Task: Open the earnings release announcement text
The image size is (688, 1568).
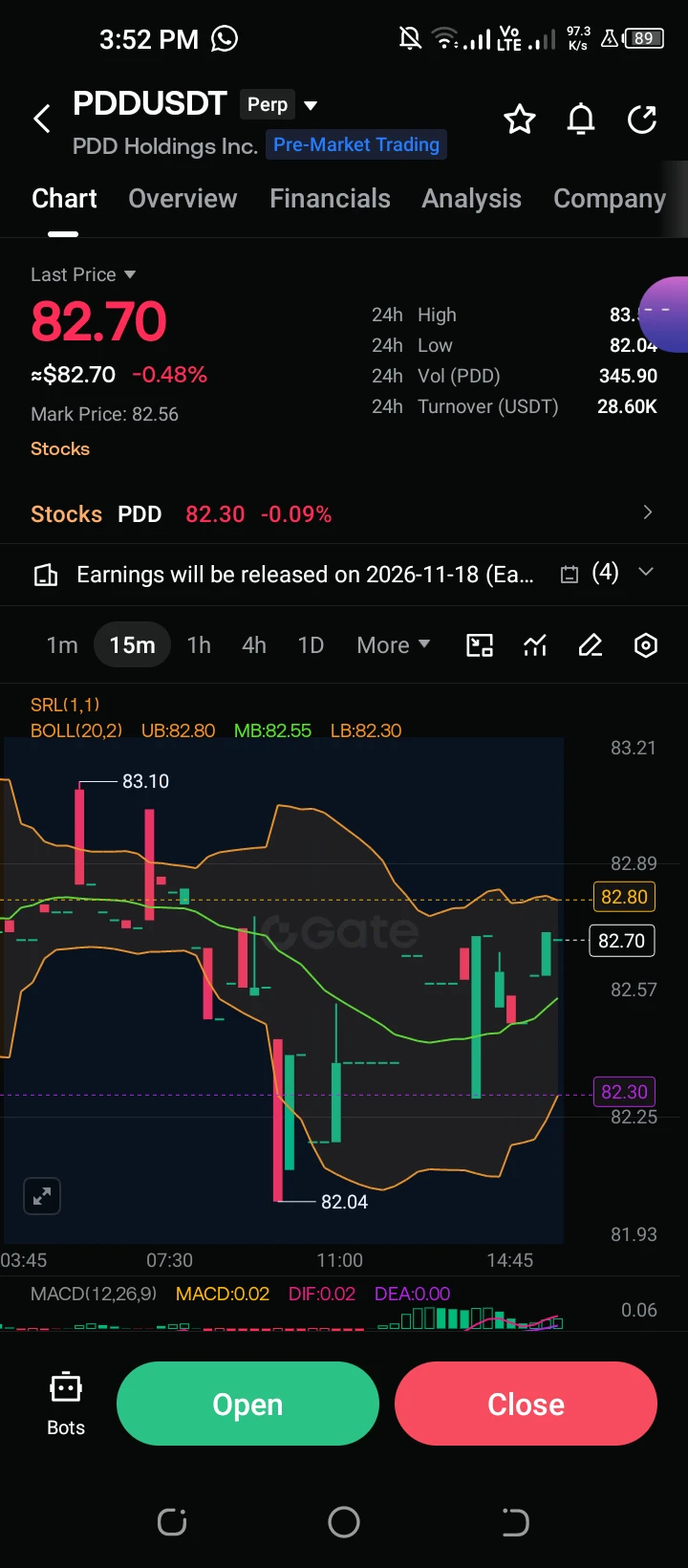Action: [x=305, y=575]
